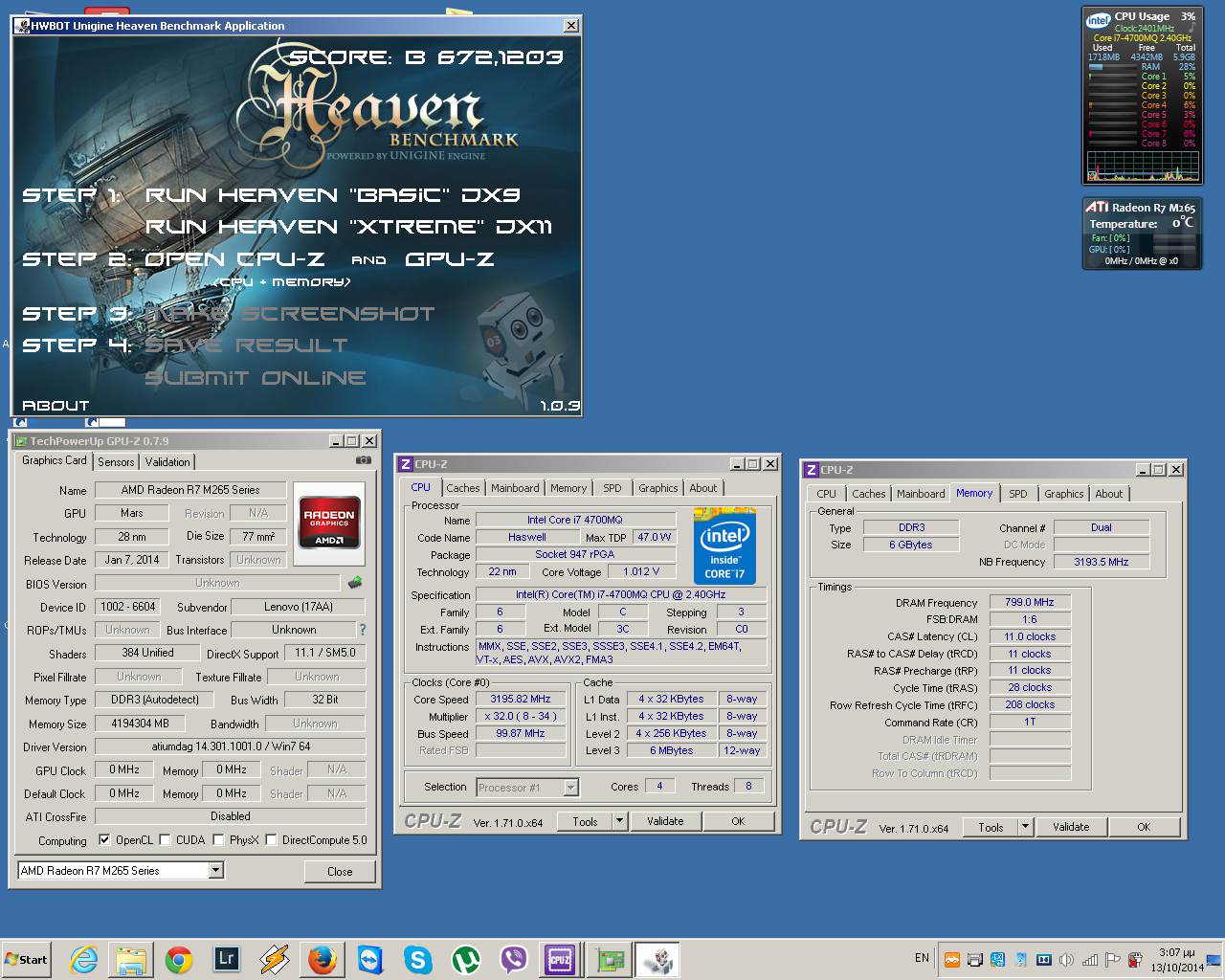1225x980 pixels.
Task: Toggle the DirectCompute 5.0 checkbox
Action: pyautogui.click(x=271, y=840)
